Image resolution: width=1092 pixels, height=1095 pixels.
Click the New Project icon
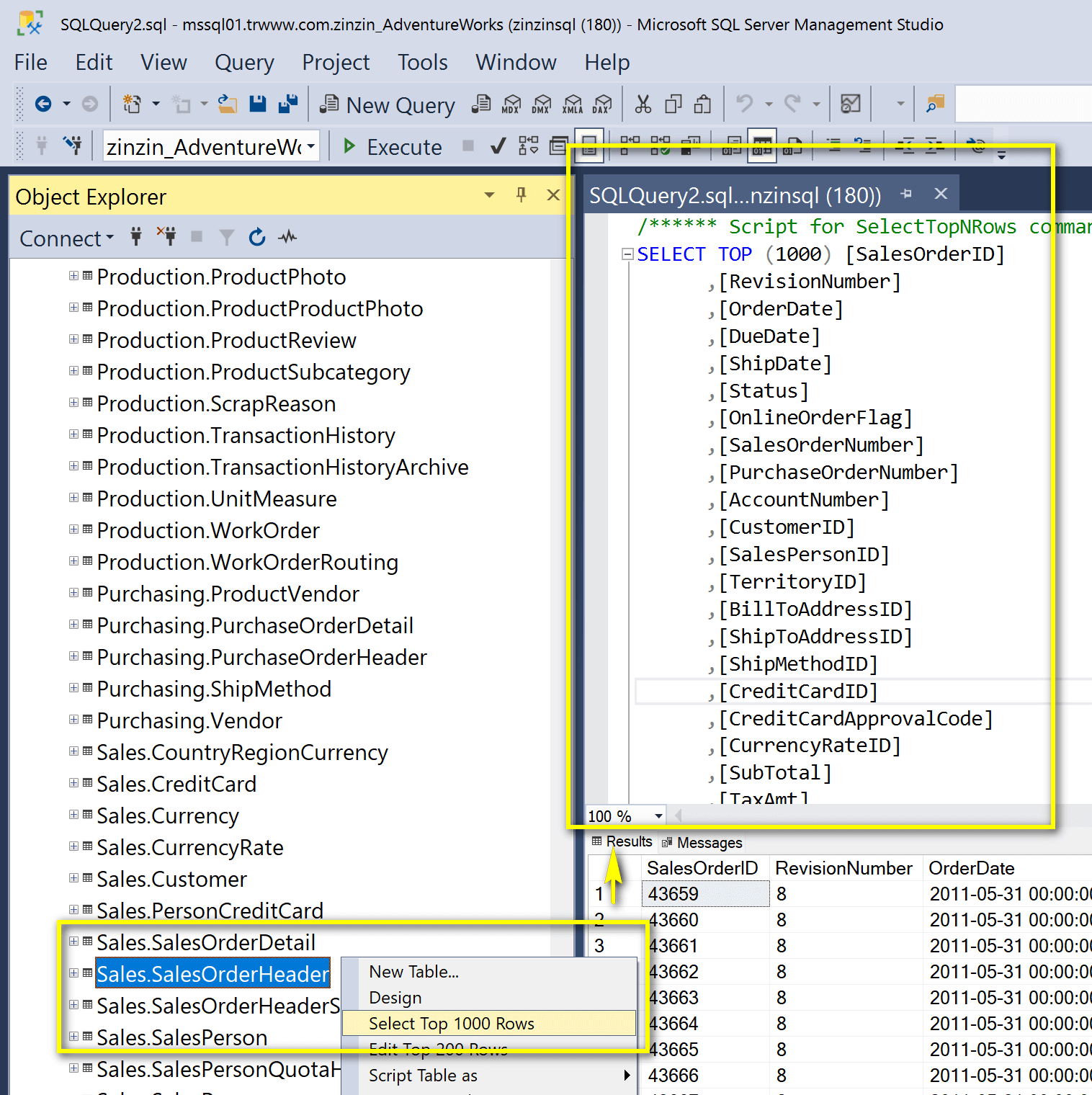(x=132, y=104)
